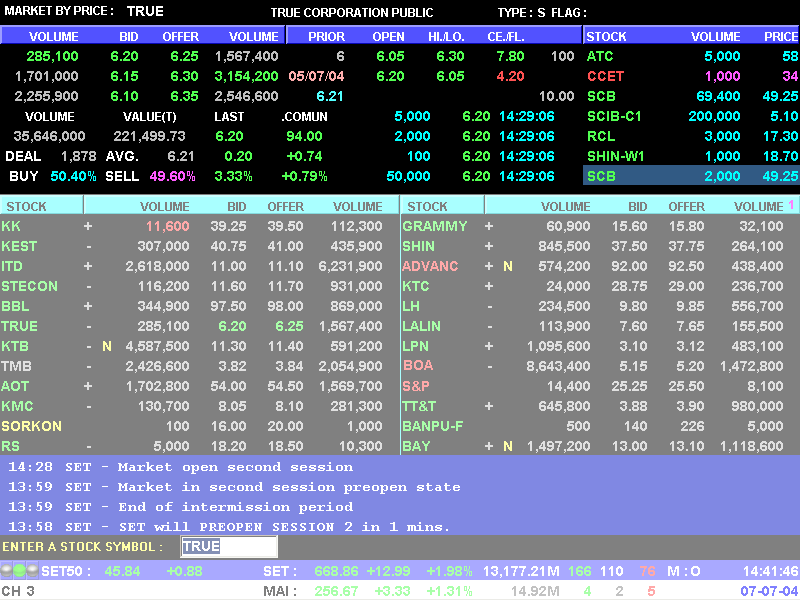
Task: Click the N flag on the ADVANC row
Action: [508, 266]
